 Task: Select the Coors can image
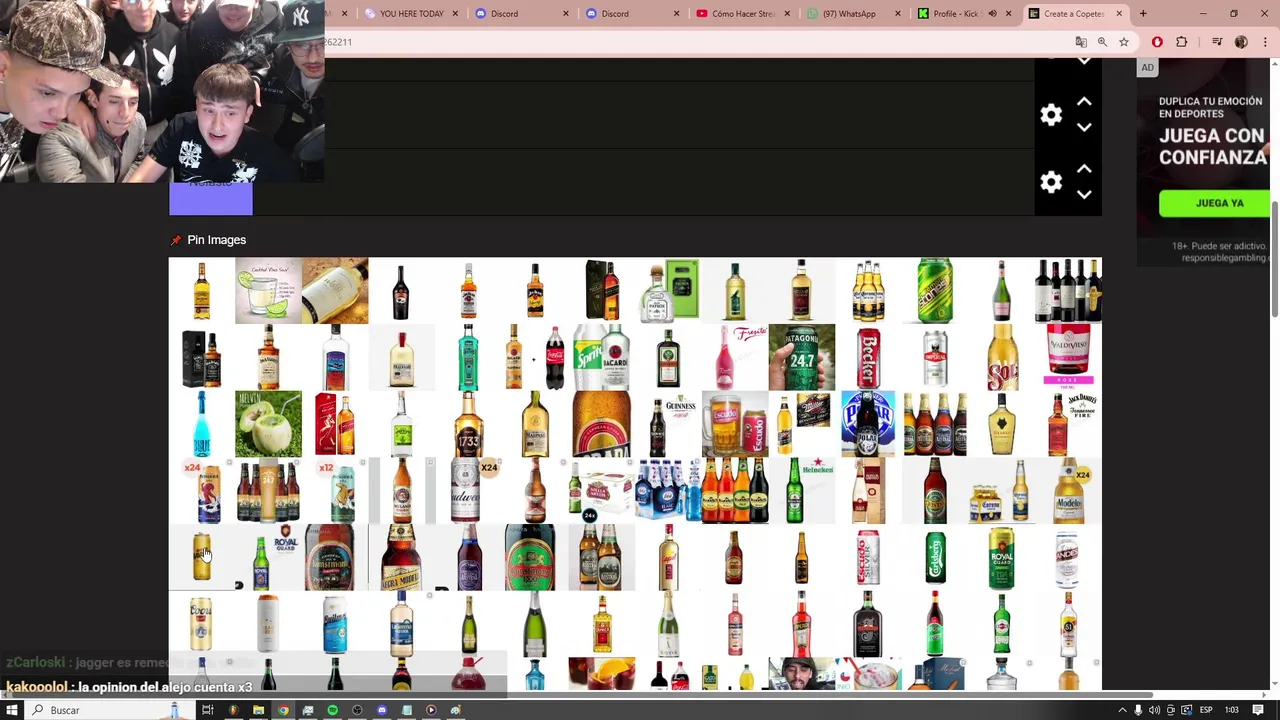pyautogui.click(x=201, y=624)
